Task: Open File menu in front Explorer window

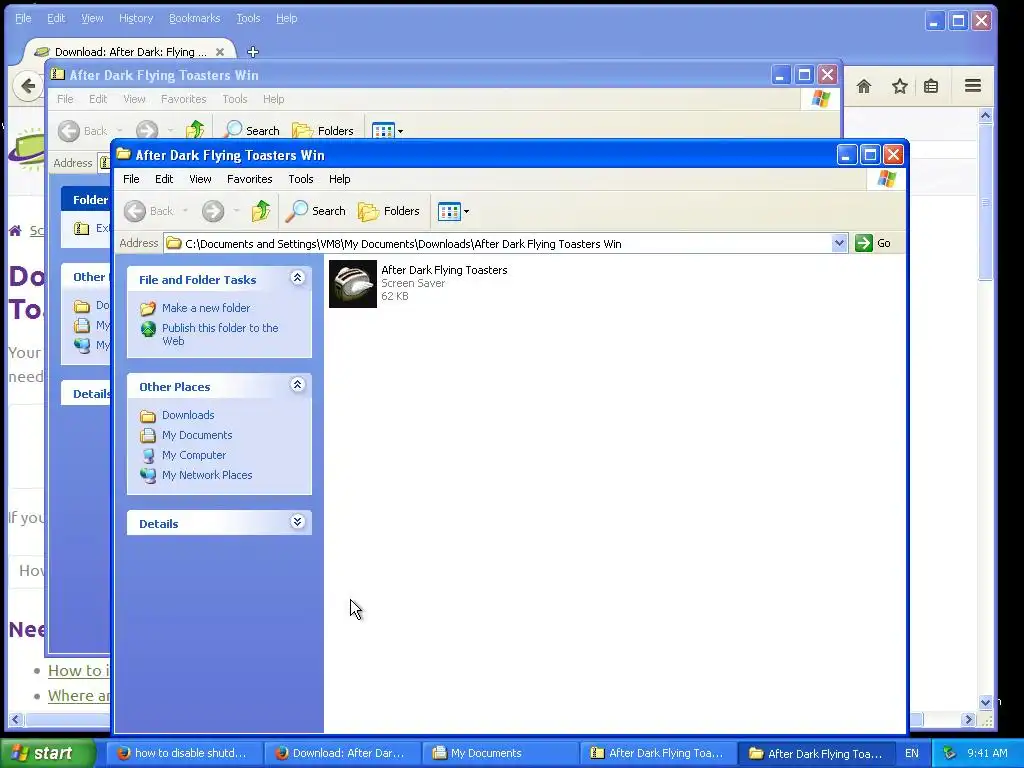Action: point(131,179)
